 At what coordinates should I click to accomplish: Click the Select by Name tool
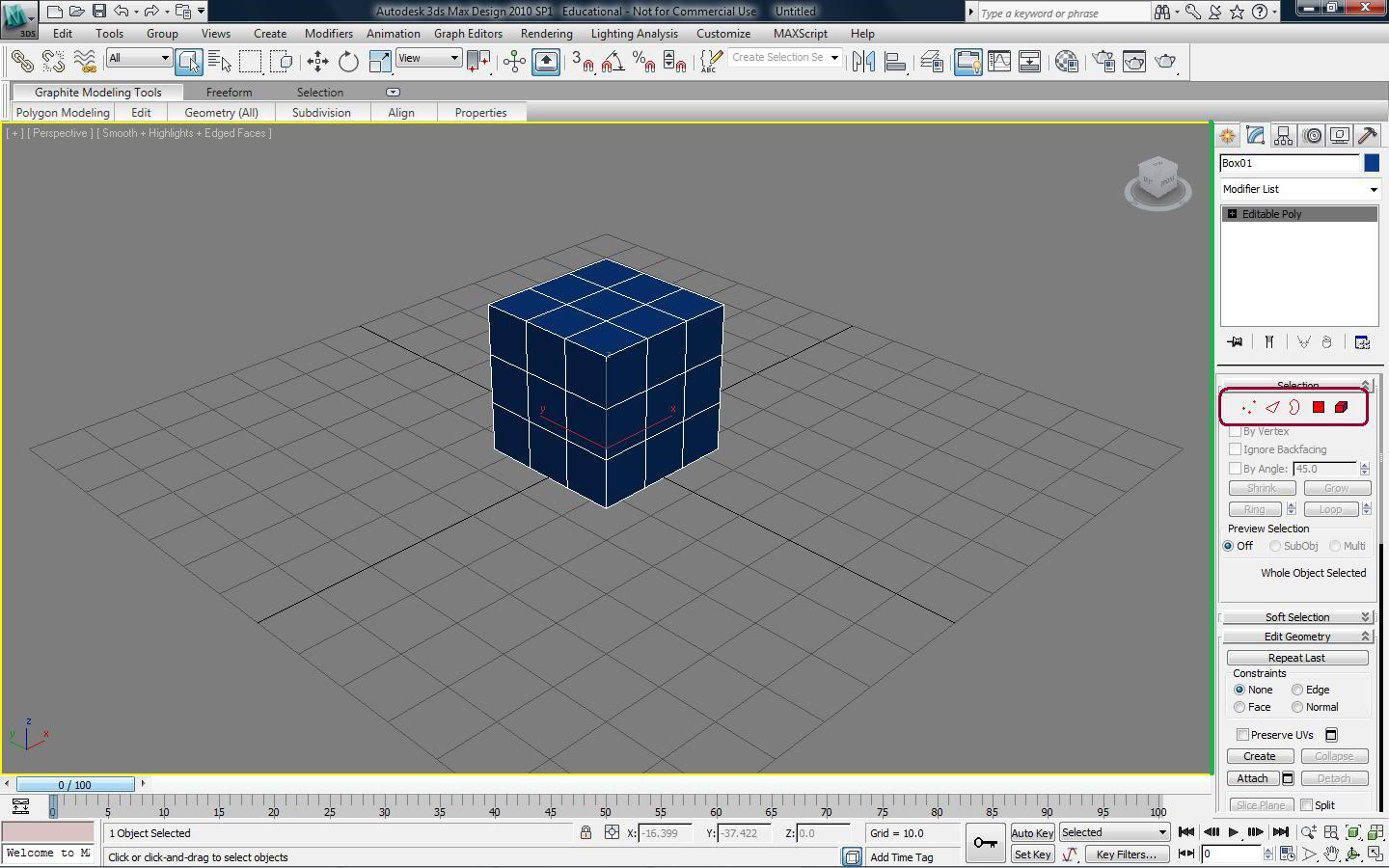coord(220,62)
